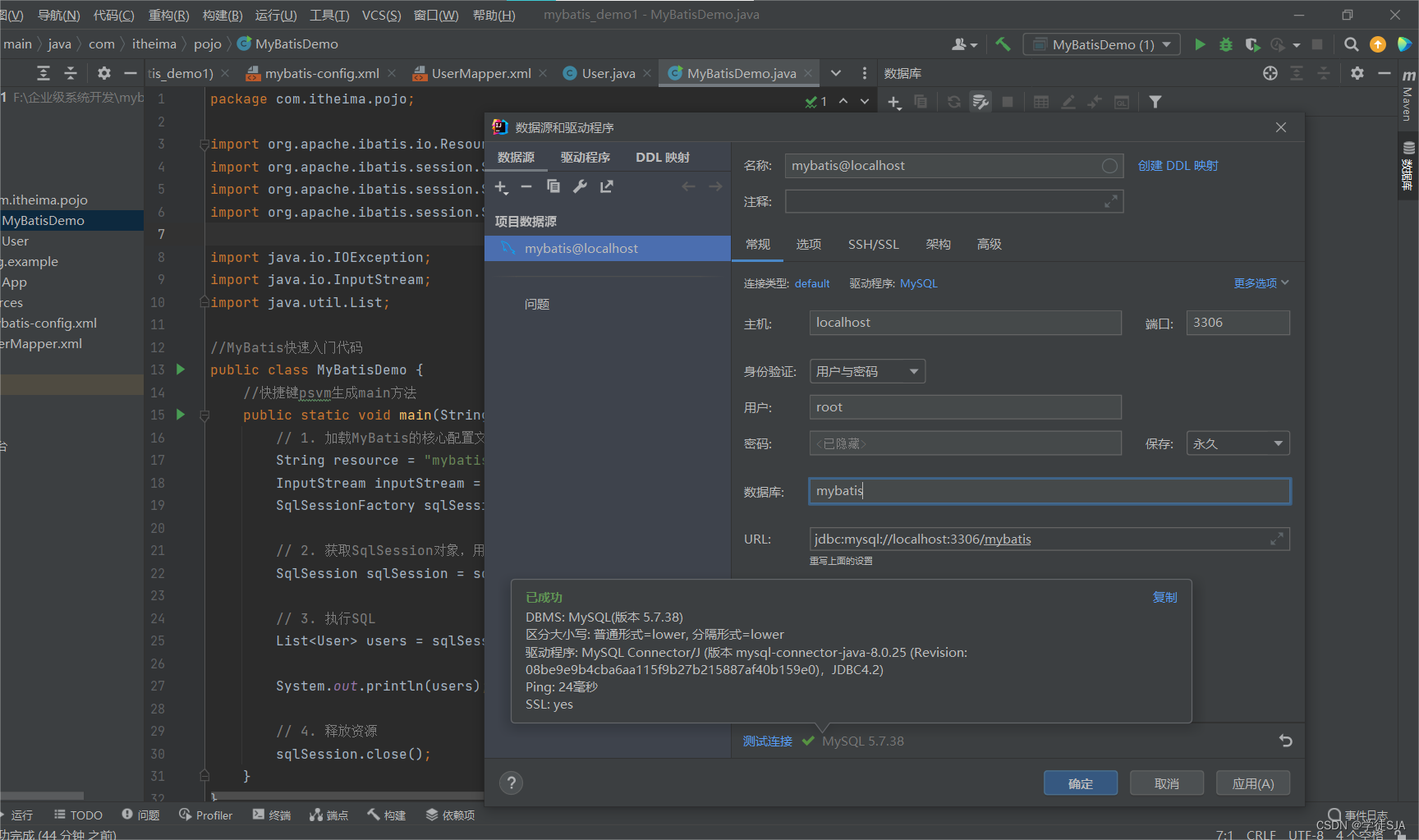Switch to the 高级 tab
The height and width of the screenshot is (840, 1419).
click(x=990, y=244)
